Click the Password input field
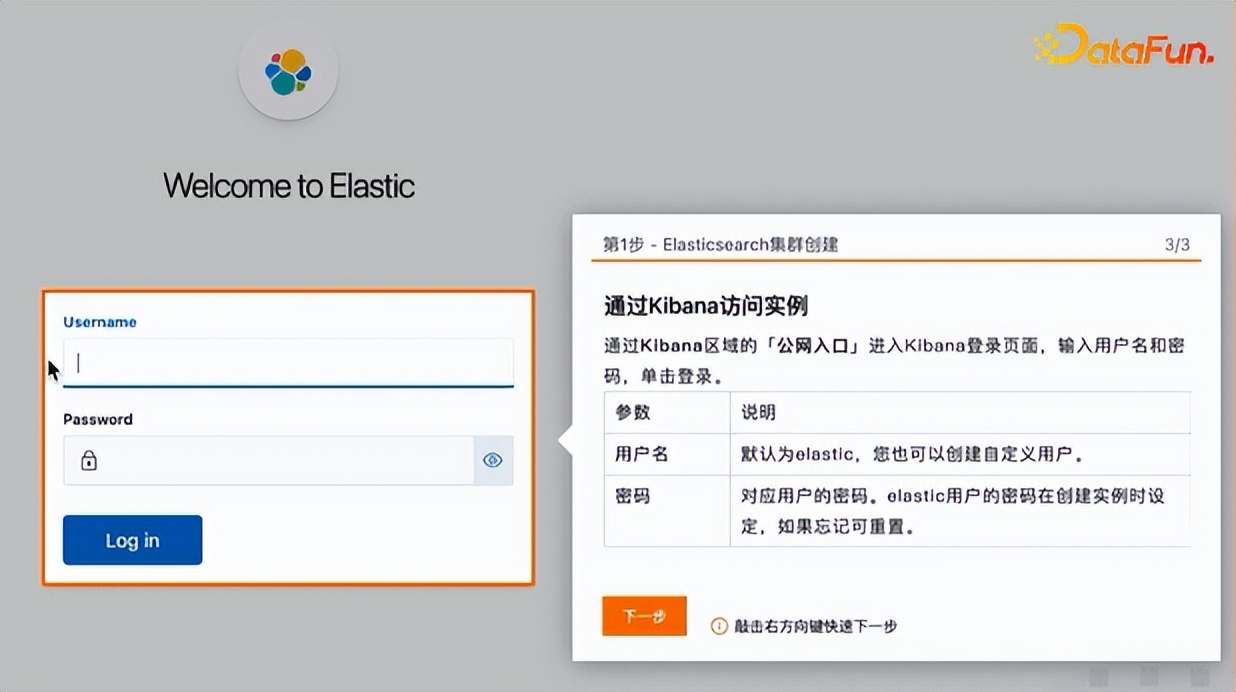Image resolution: width=1236 pixels, height=692 pixels. tap(270, 458)
